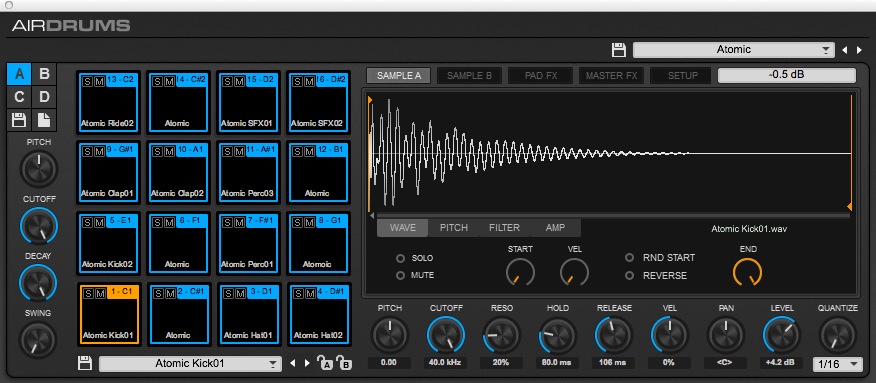Select the FILTER tab
The image size is (876, 383).
click(504, 228)
